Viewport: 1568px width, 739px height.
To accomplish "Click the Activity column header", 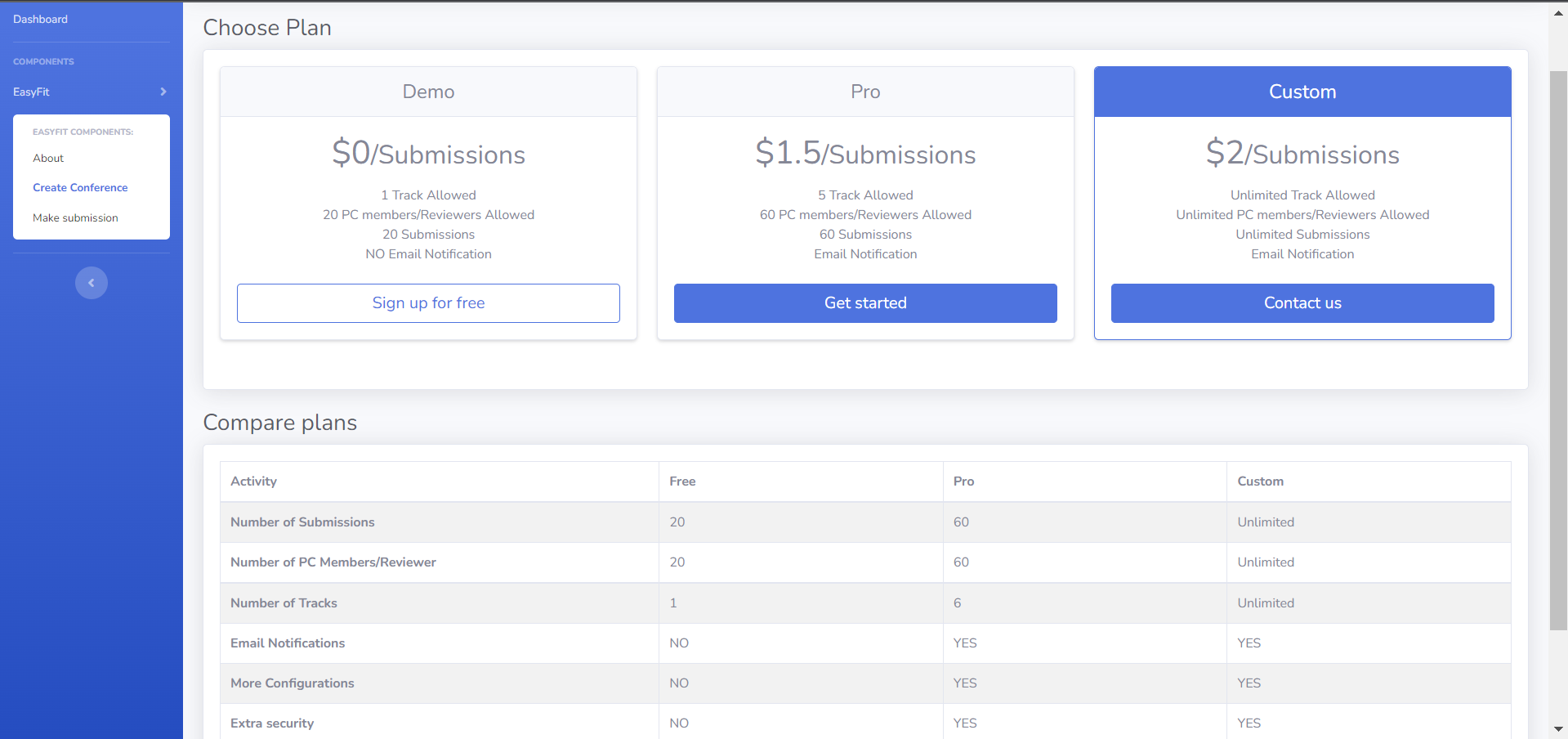I will 254,481.
